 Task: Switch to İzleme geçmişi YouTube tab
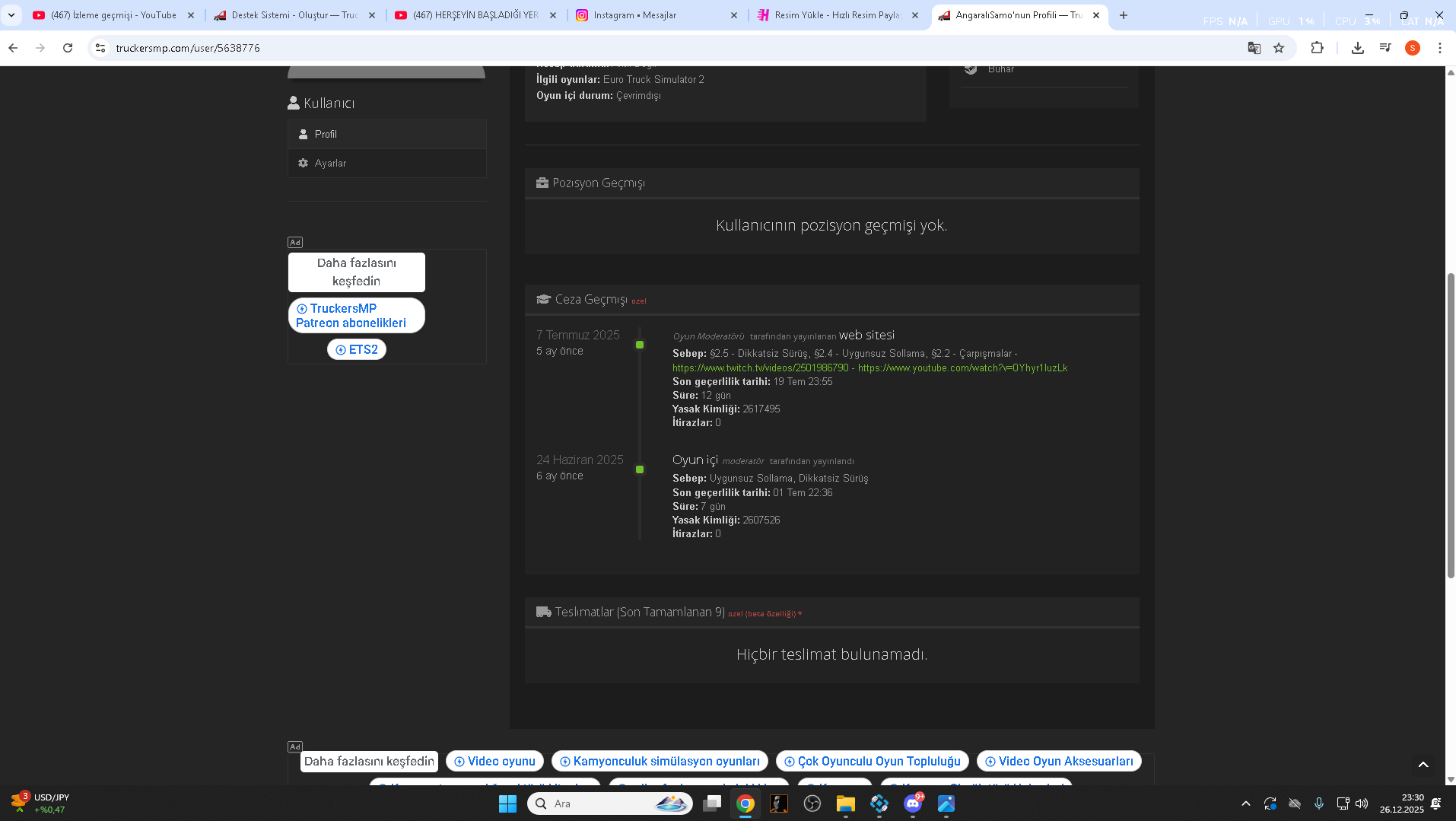point(113,15)
